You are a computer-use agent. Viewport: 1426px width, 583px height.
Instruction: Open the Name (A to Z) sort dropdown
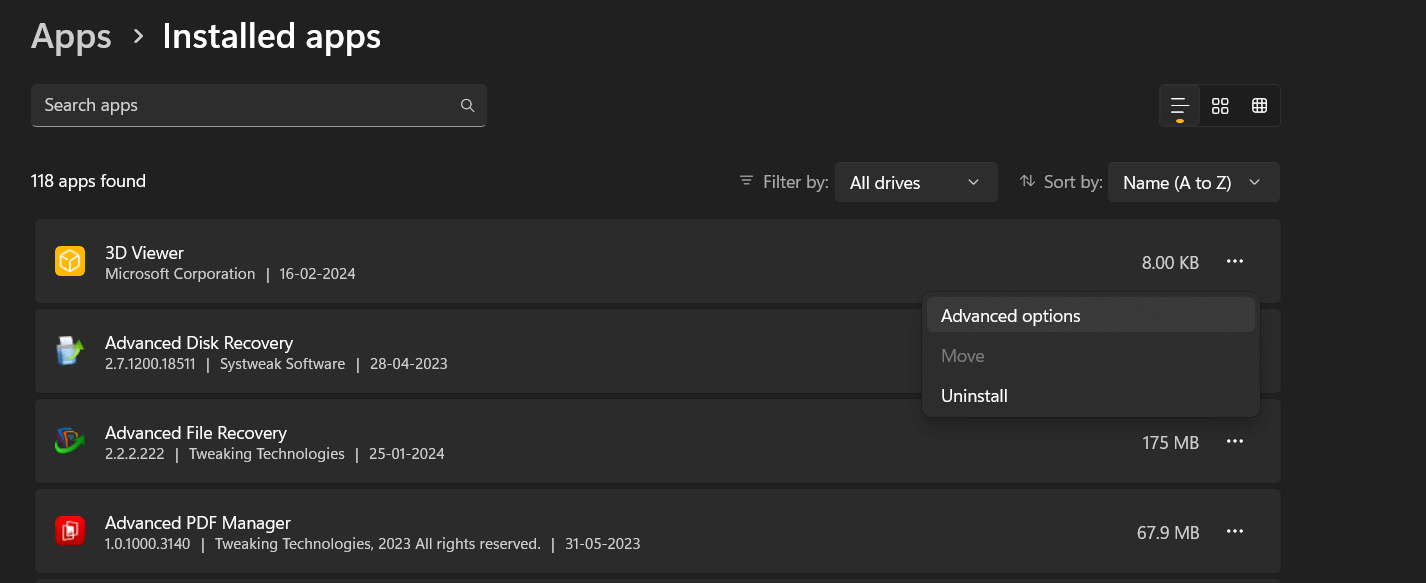[x=1193, y=182]
